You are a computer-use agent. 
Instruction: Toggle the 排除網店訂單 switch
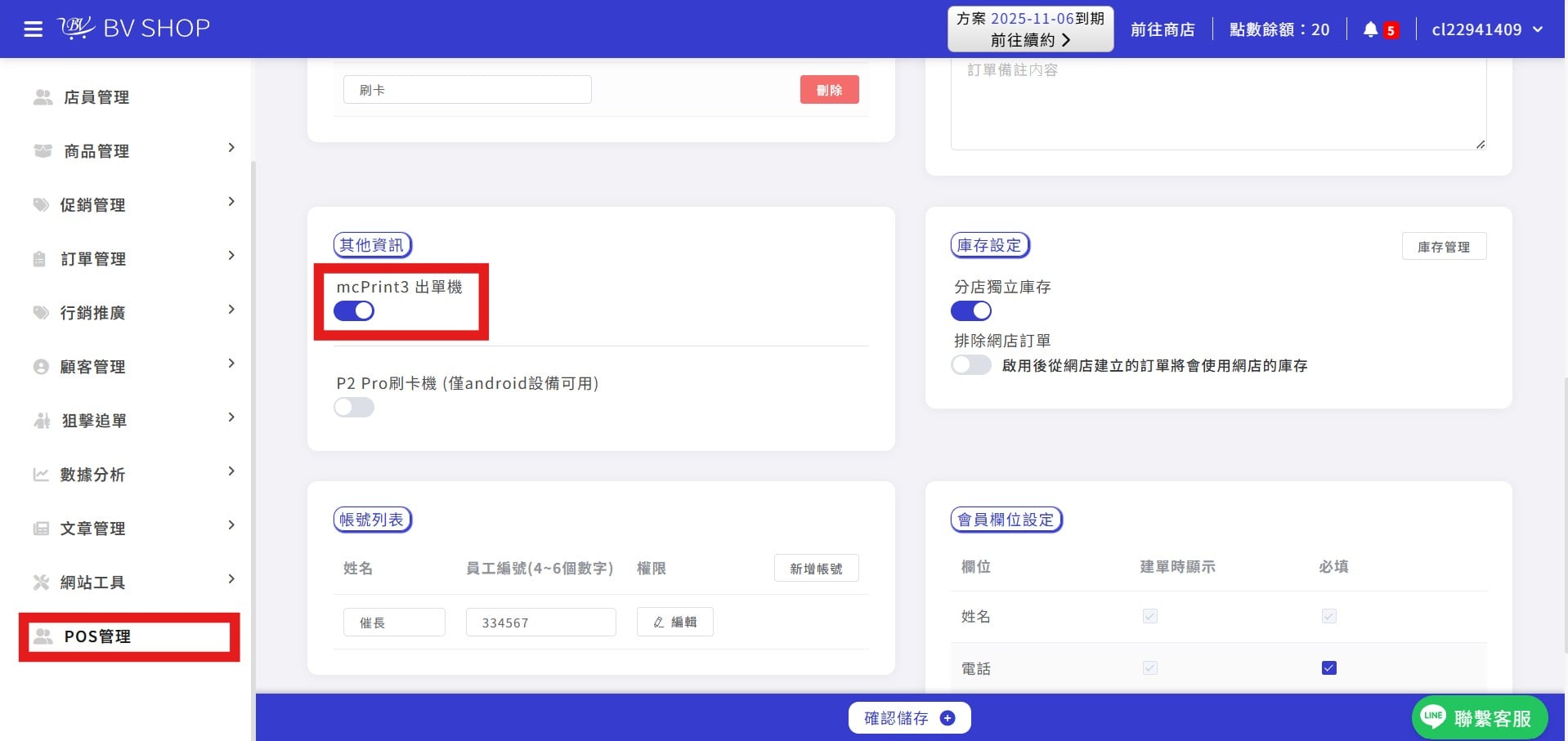[971, 365]
